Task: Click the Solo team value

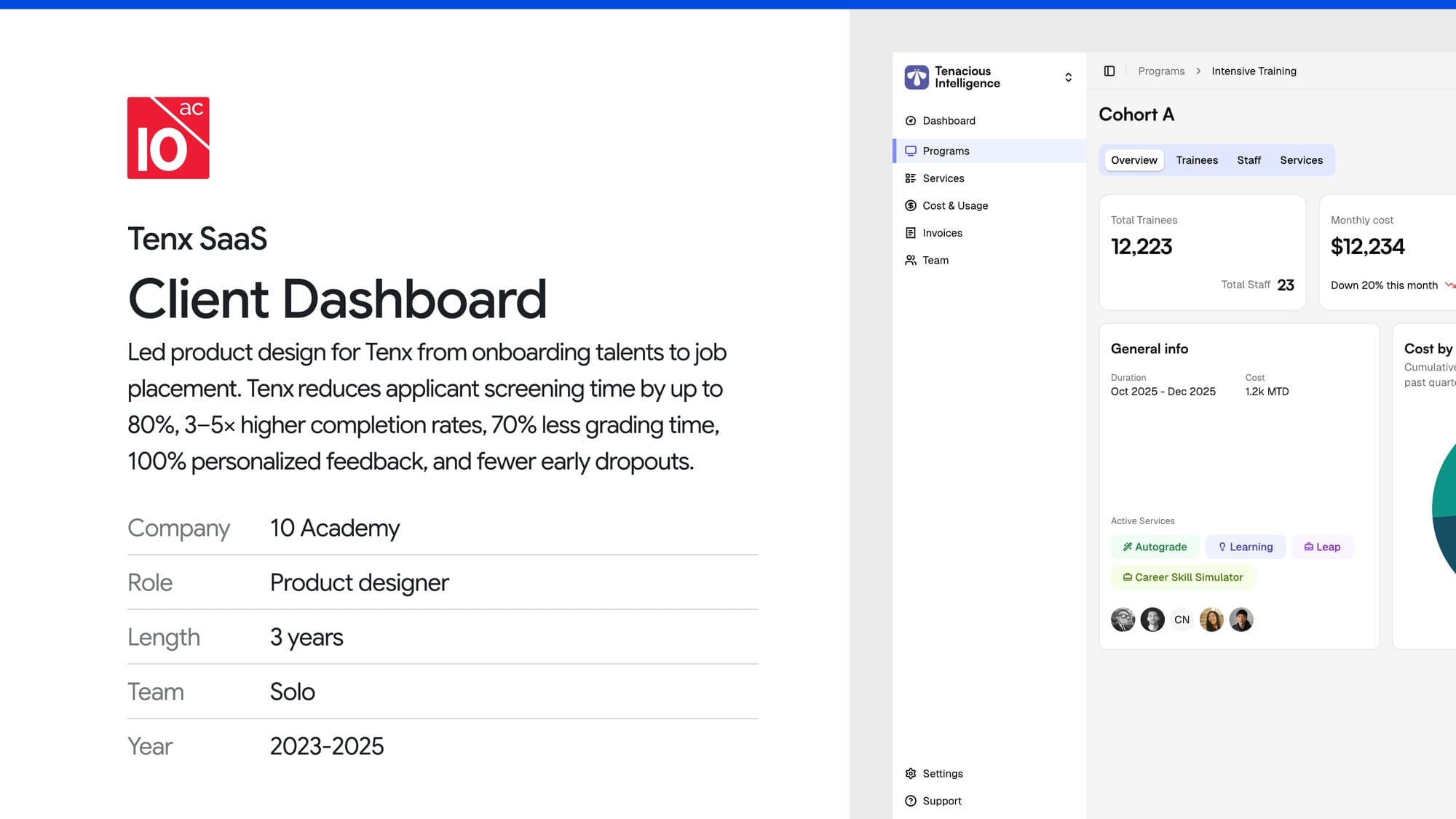Action: [293, 692]
